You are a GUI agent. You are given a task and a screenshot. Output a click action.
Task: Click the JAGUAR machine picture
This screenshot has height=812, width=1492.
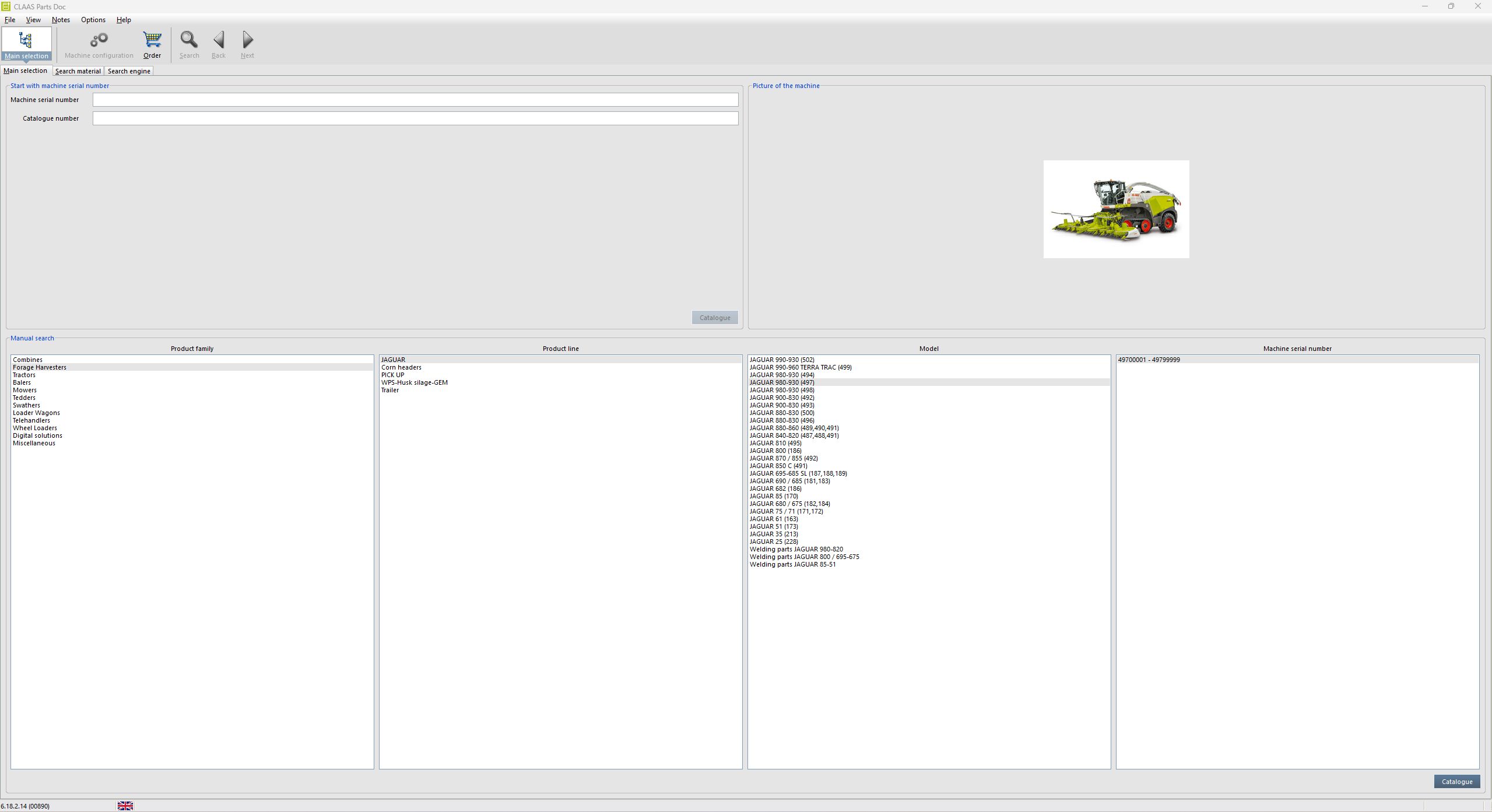pyautogui.click(x=1115, y=209)
